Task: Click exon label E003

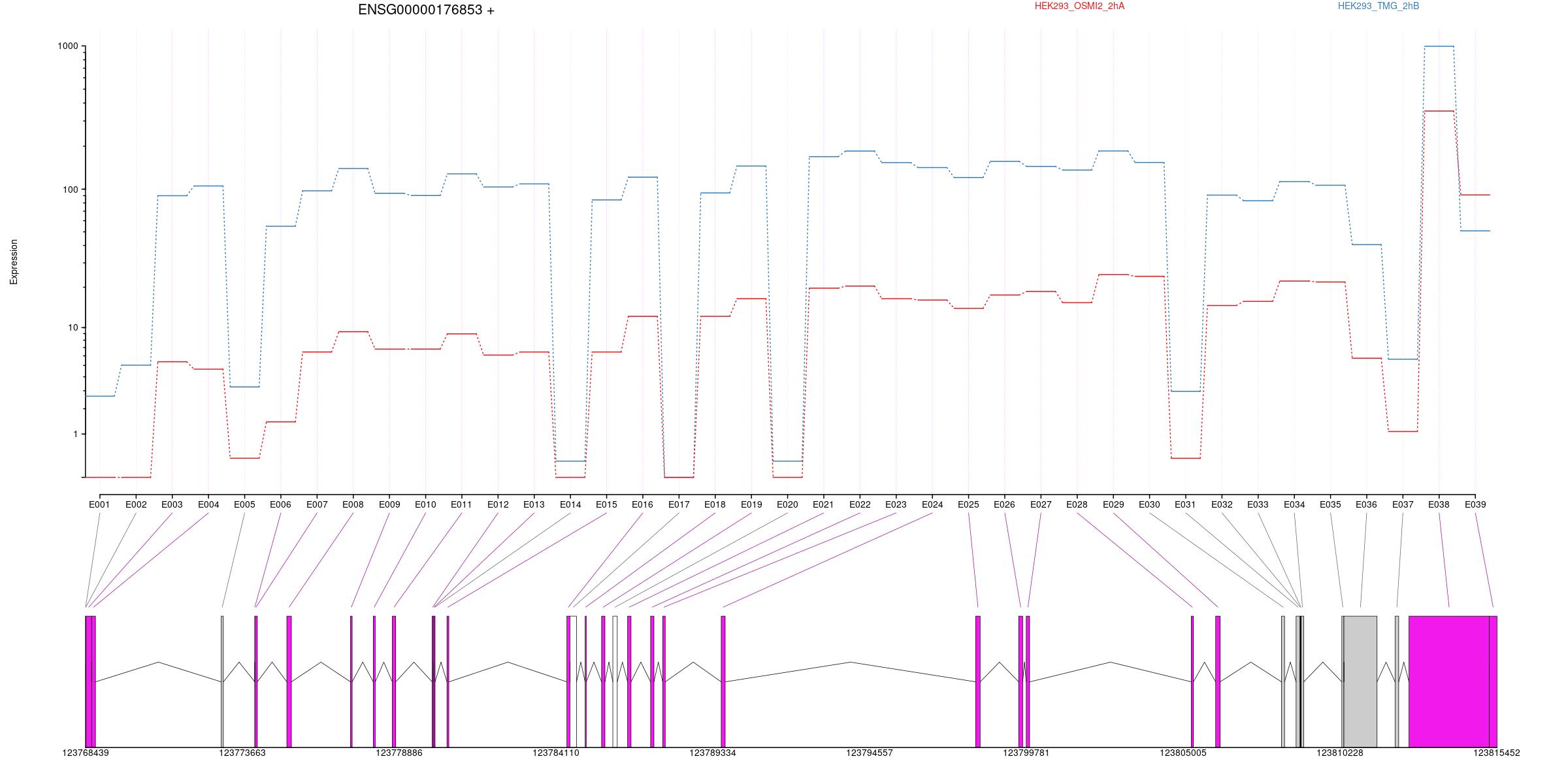Action: [172, 504]
